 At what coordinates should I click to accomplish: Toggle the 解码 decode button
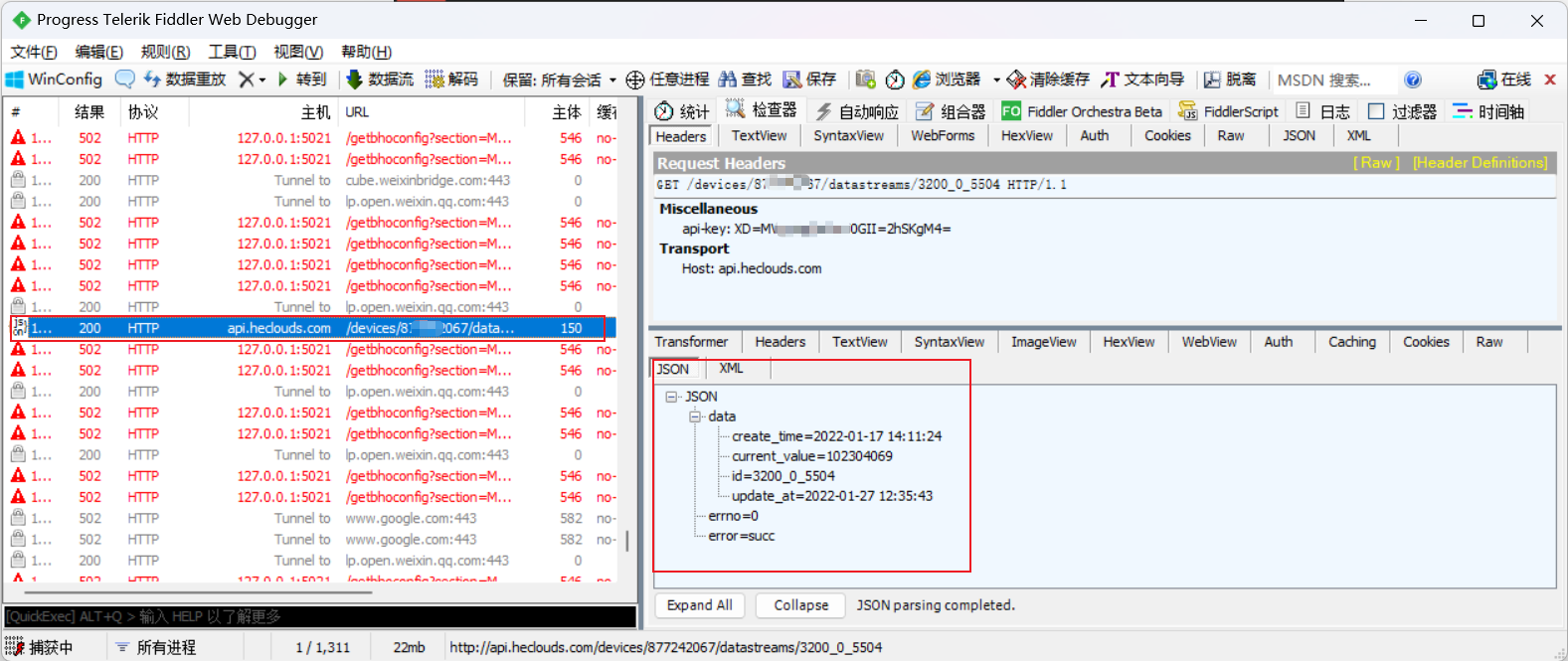point(451,80)
